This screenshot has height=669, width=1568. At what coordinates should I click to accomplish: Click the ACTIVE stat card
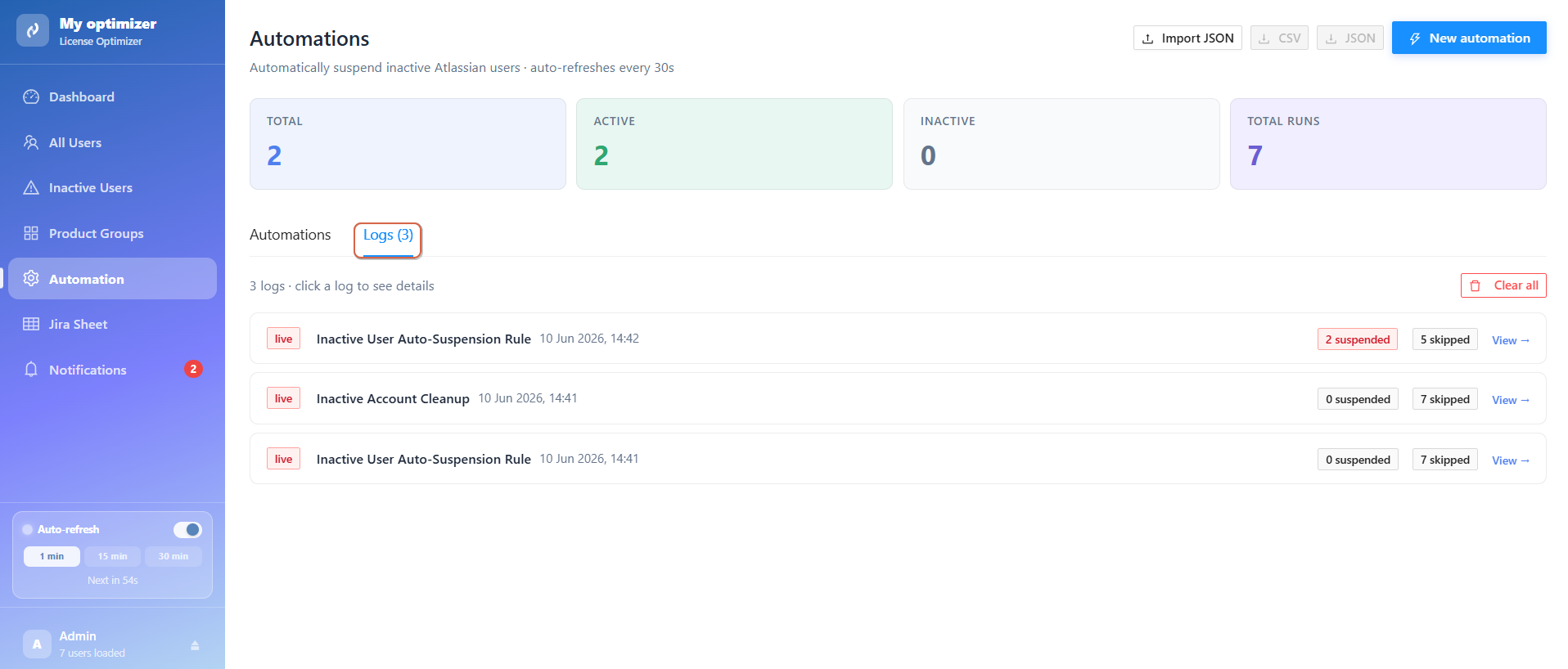[x=734, y=144]
